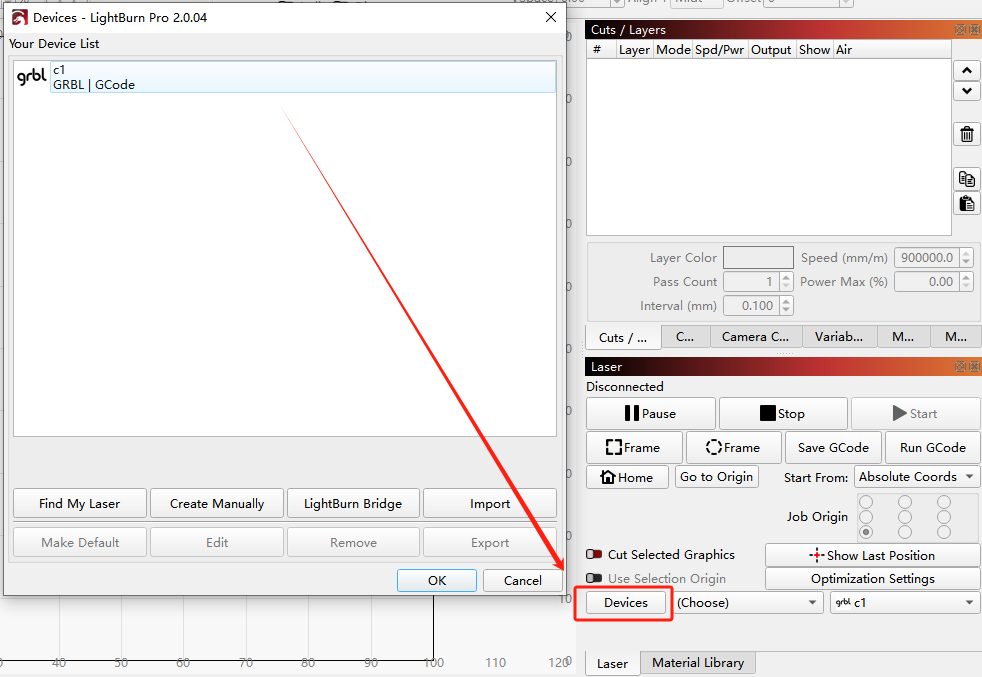Select center Job Origin radio
This screenshot has height=677, width=982.
click(x=905, y=517)
